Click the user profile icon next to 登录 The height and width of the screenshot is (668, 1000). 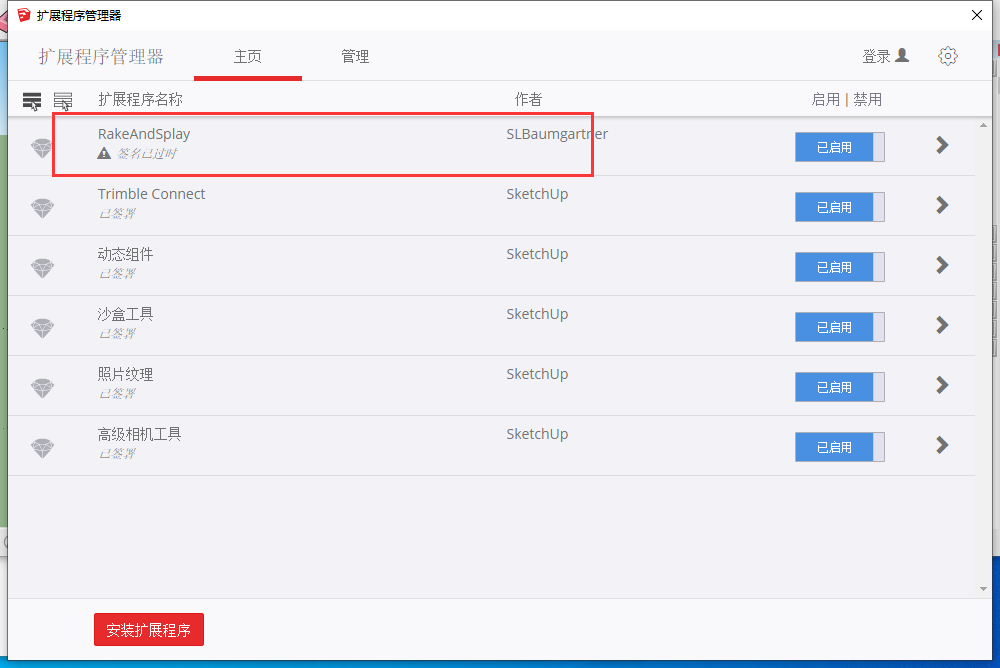(x=902, y=56)
